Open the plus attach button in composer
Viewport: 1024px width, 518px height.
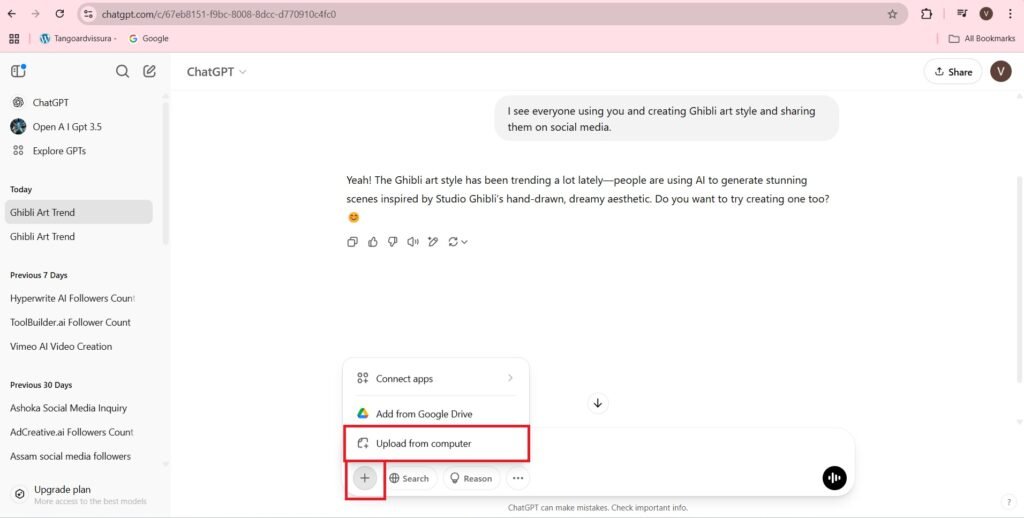pyautogui.click(x=364, y=478)
